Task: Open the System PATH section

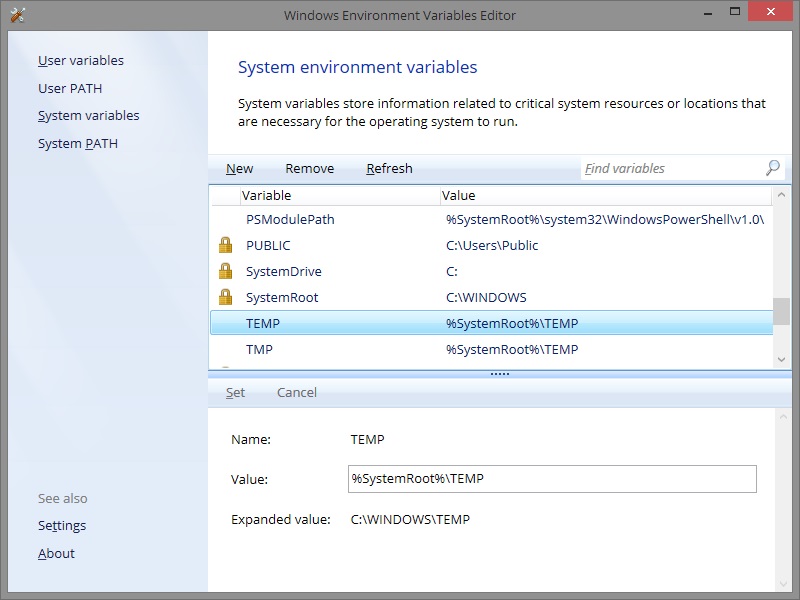Action: coord(76,143)
